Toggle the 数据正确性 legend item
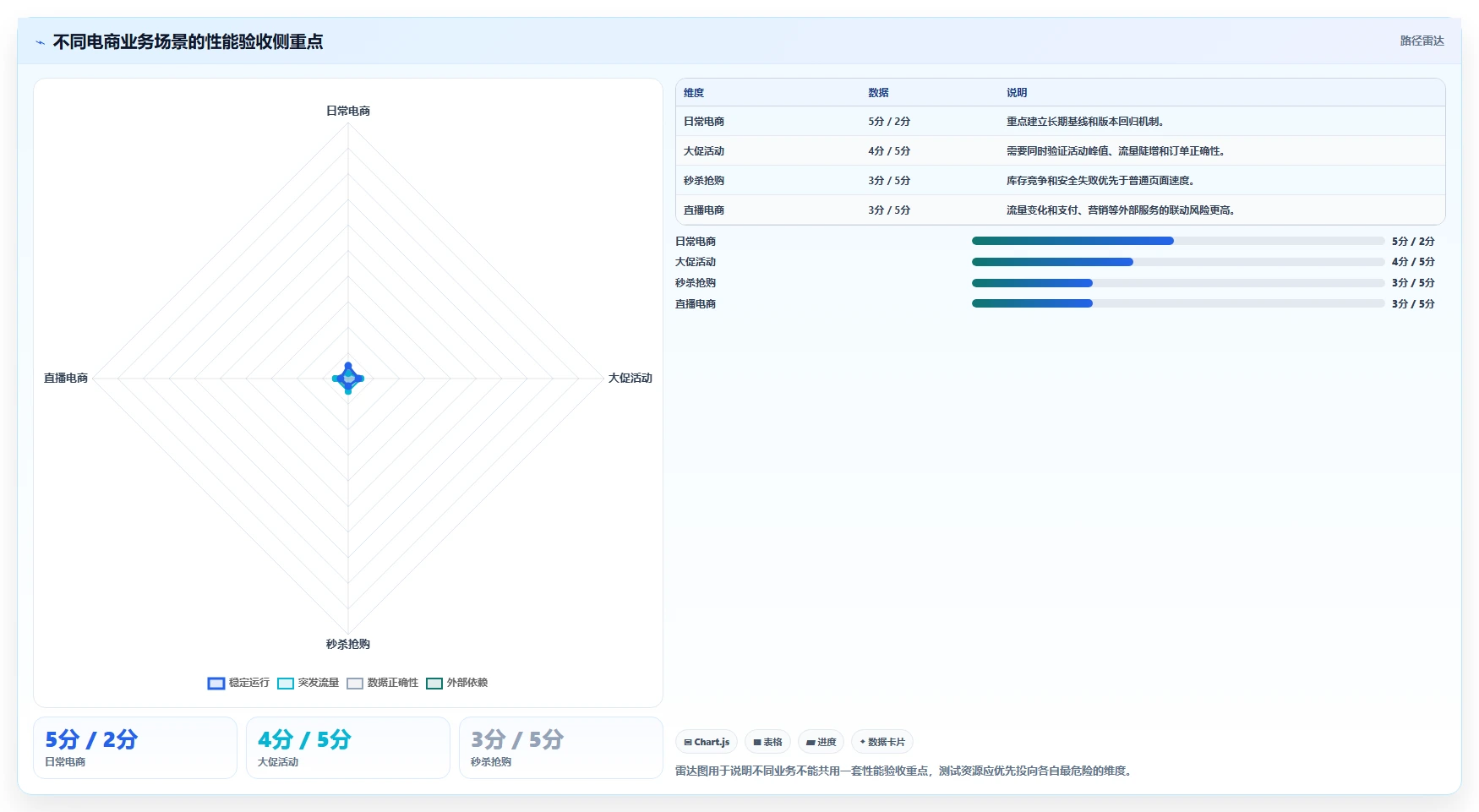The width and height of the screenshot is (1479, 812). 382,683
